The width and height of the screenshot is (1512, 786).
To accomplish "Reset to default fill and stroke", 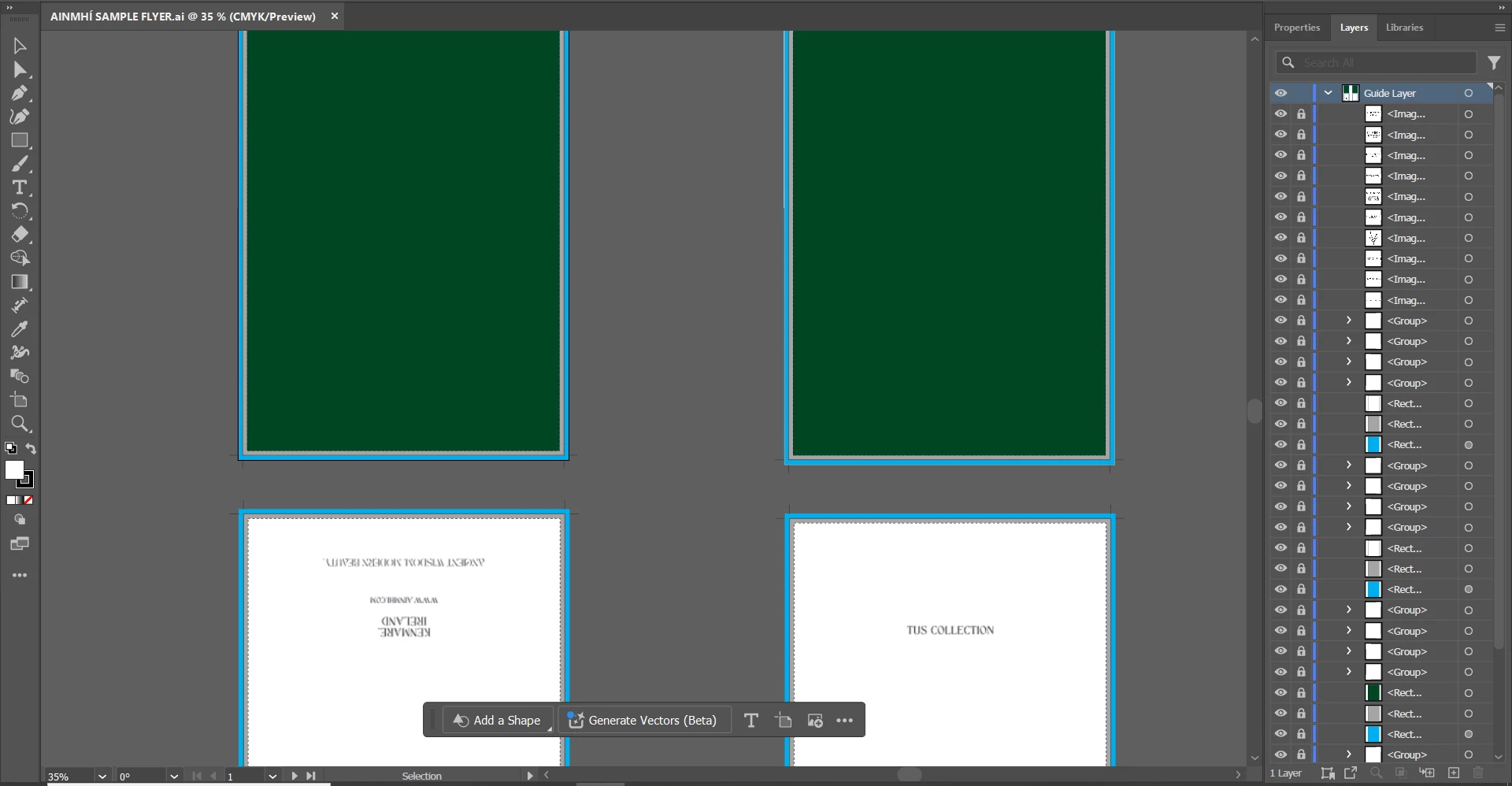I will [x=10, y=449].
